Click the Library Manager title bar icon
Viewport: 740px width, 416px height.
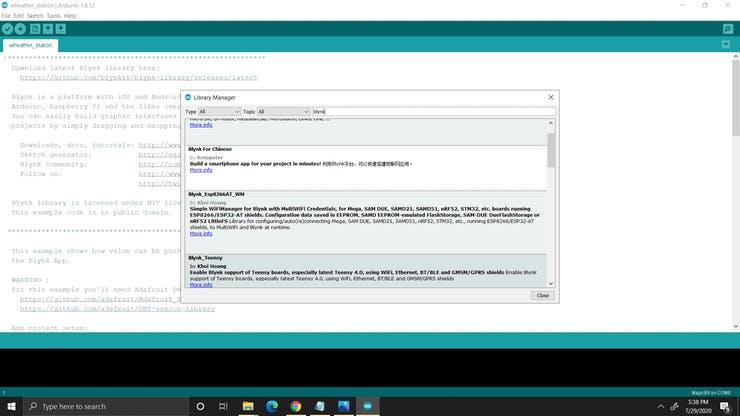188,97
